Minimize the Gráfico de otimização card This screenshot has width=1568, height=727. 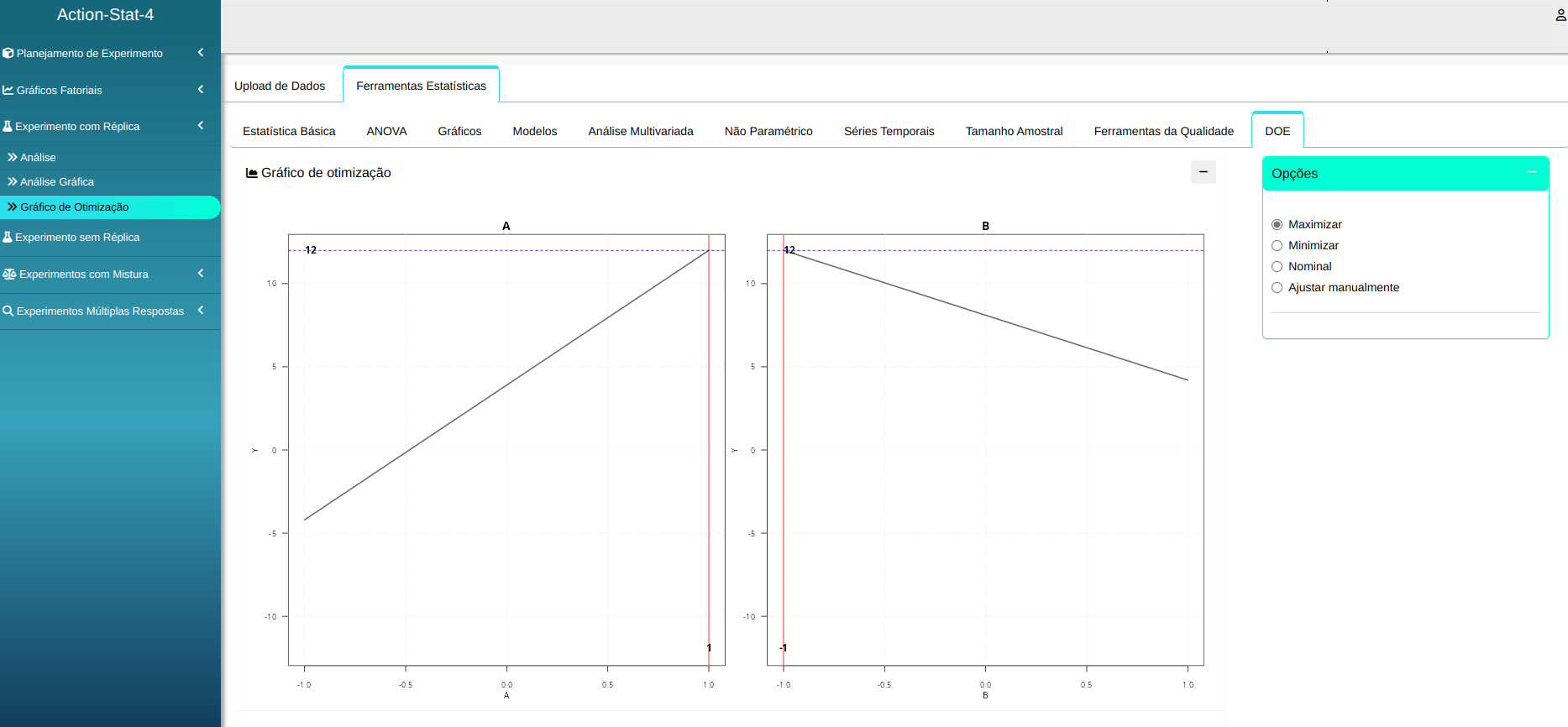click(x=1203, y=172)
